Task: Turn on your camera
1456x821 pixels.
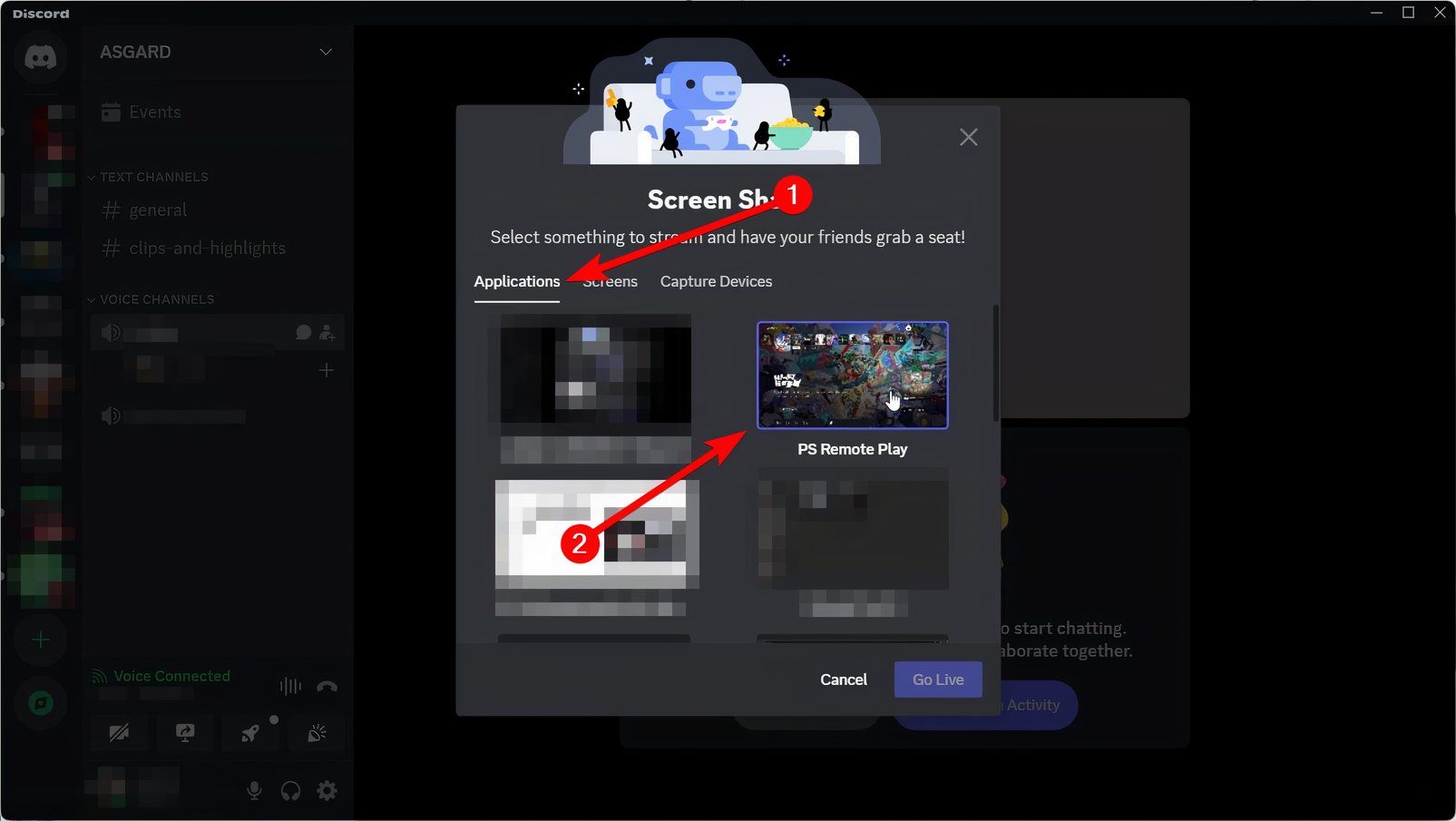Action: (x=118, y=733)
